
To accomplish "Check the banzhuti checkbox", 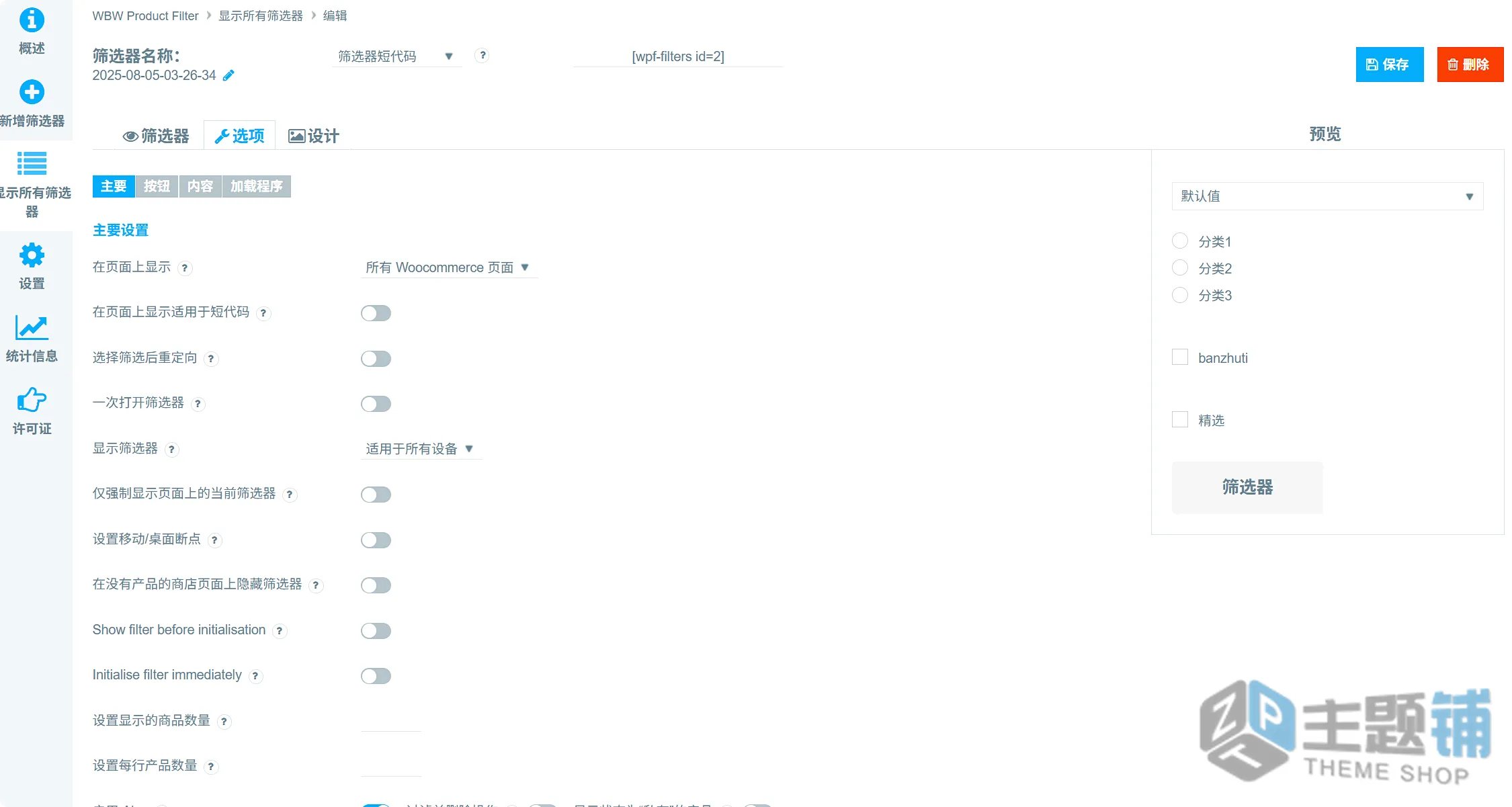I will [x=1180, y=357].
